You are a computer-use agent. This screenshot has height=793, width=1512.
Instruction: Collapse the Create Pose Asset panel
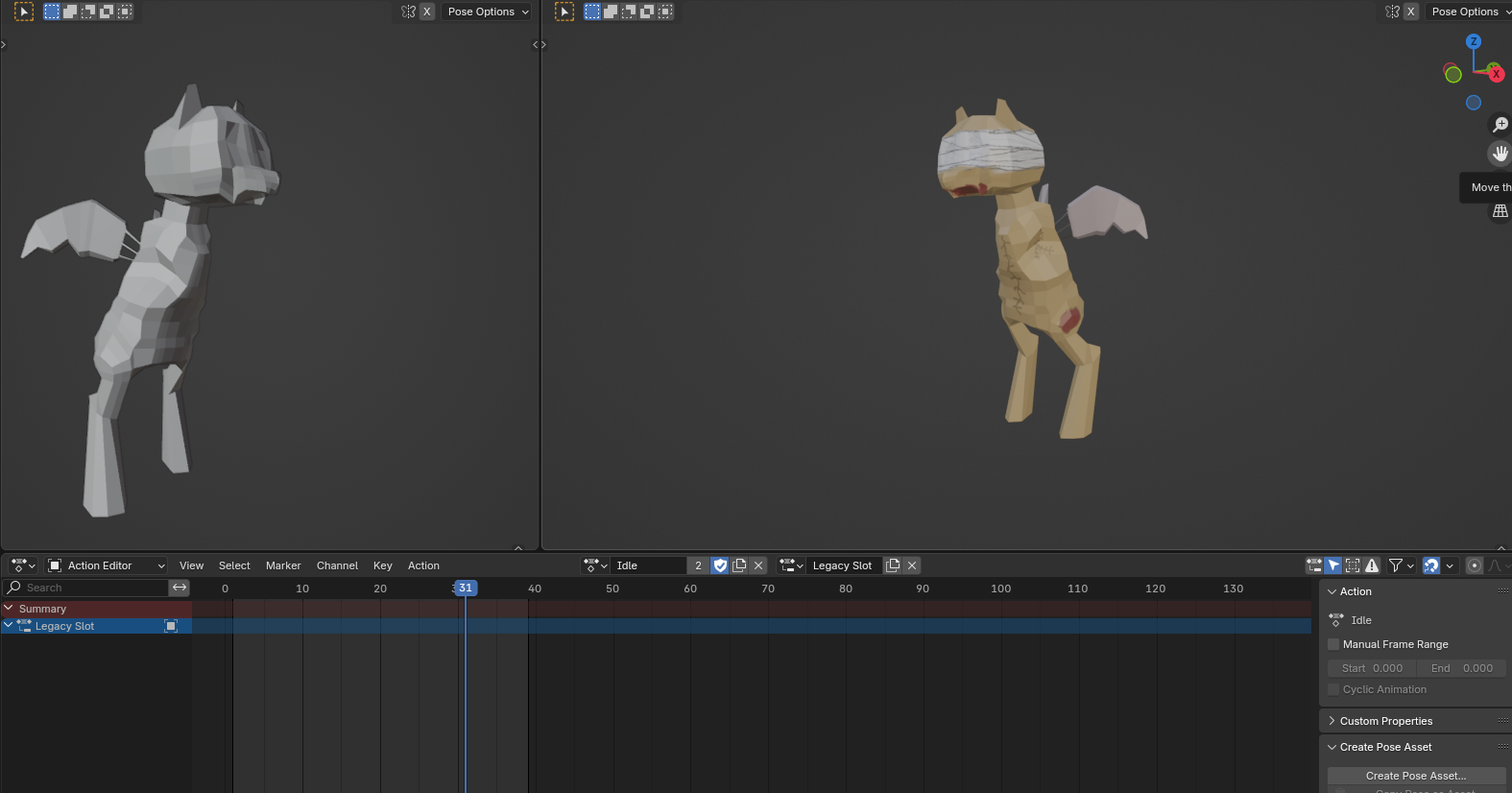pos(1332,747)
